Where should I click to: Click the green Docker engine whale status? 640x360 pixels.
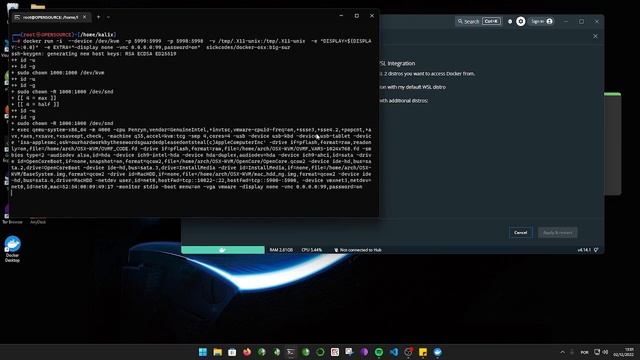click(x=223, y=250)
